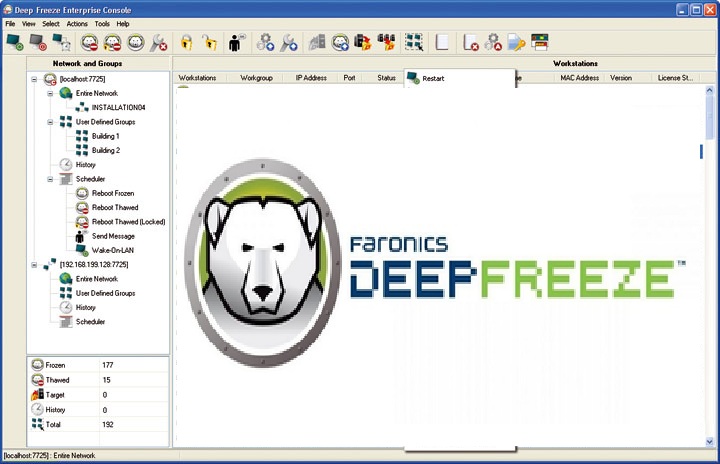Click the bear with blue plus toolbar icon
Viewport: 720px width, 464px height.
340,42
